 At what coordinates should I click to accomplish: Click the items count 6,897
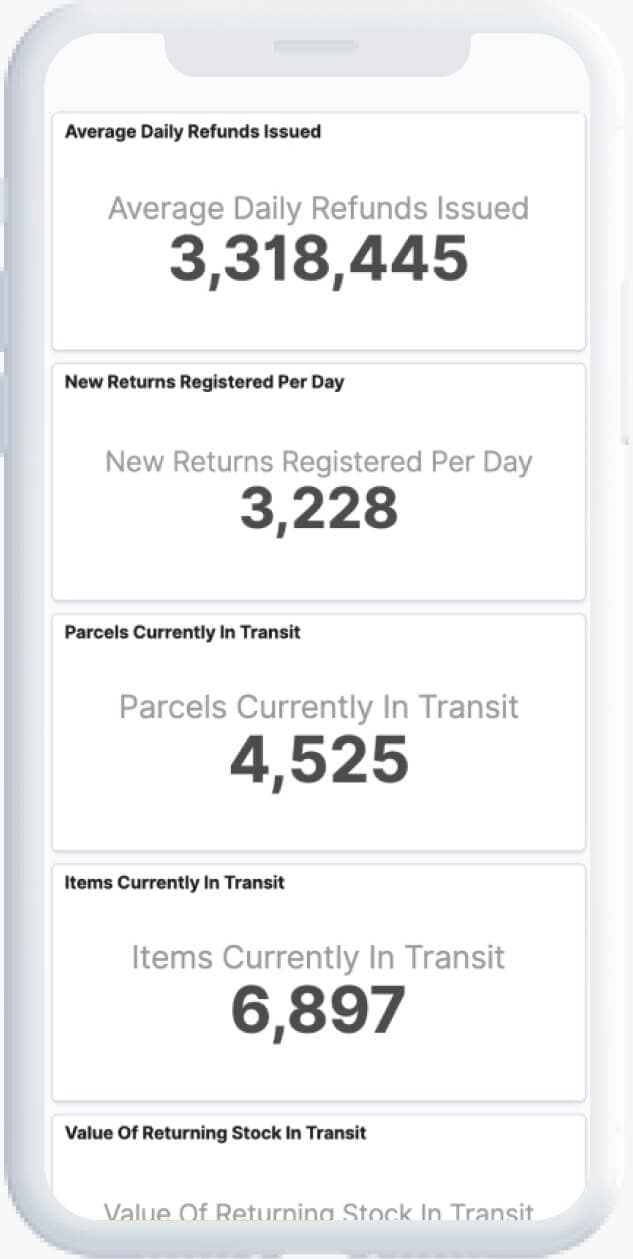(318, 1010)
